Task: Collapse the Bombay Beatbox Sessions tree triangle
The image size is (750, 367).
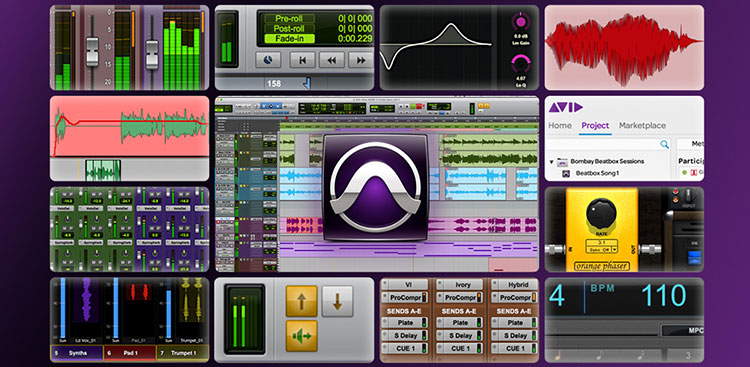Action: pyautogui.click(x=551, y=162)
